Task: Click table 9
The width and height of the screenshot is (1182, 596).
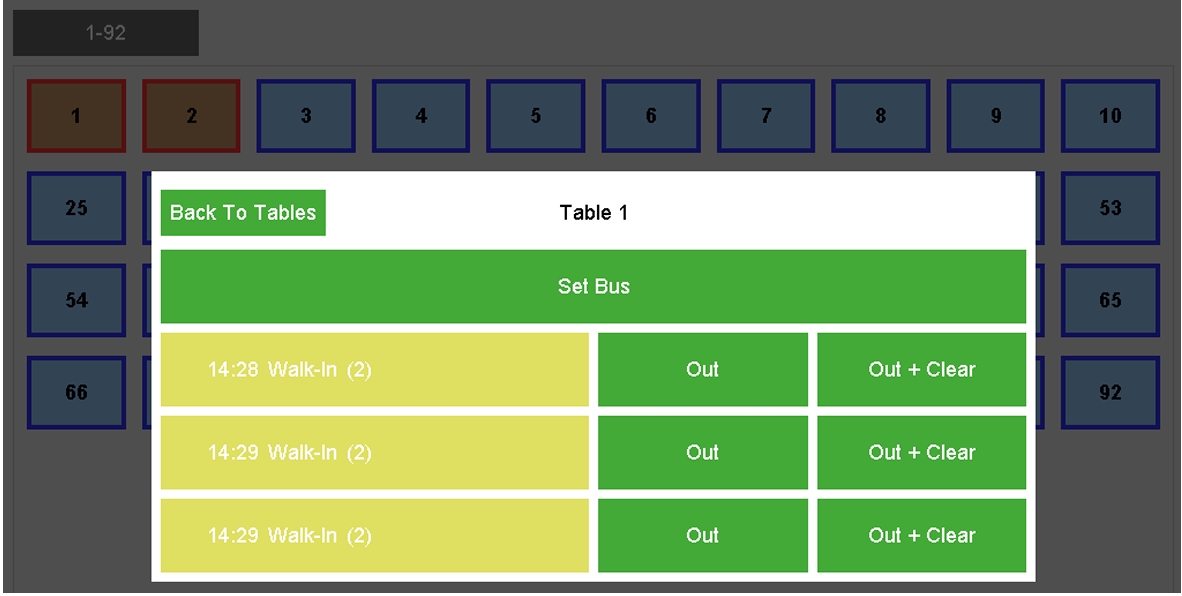Action: (x=995, y=115)
